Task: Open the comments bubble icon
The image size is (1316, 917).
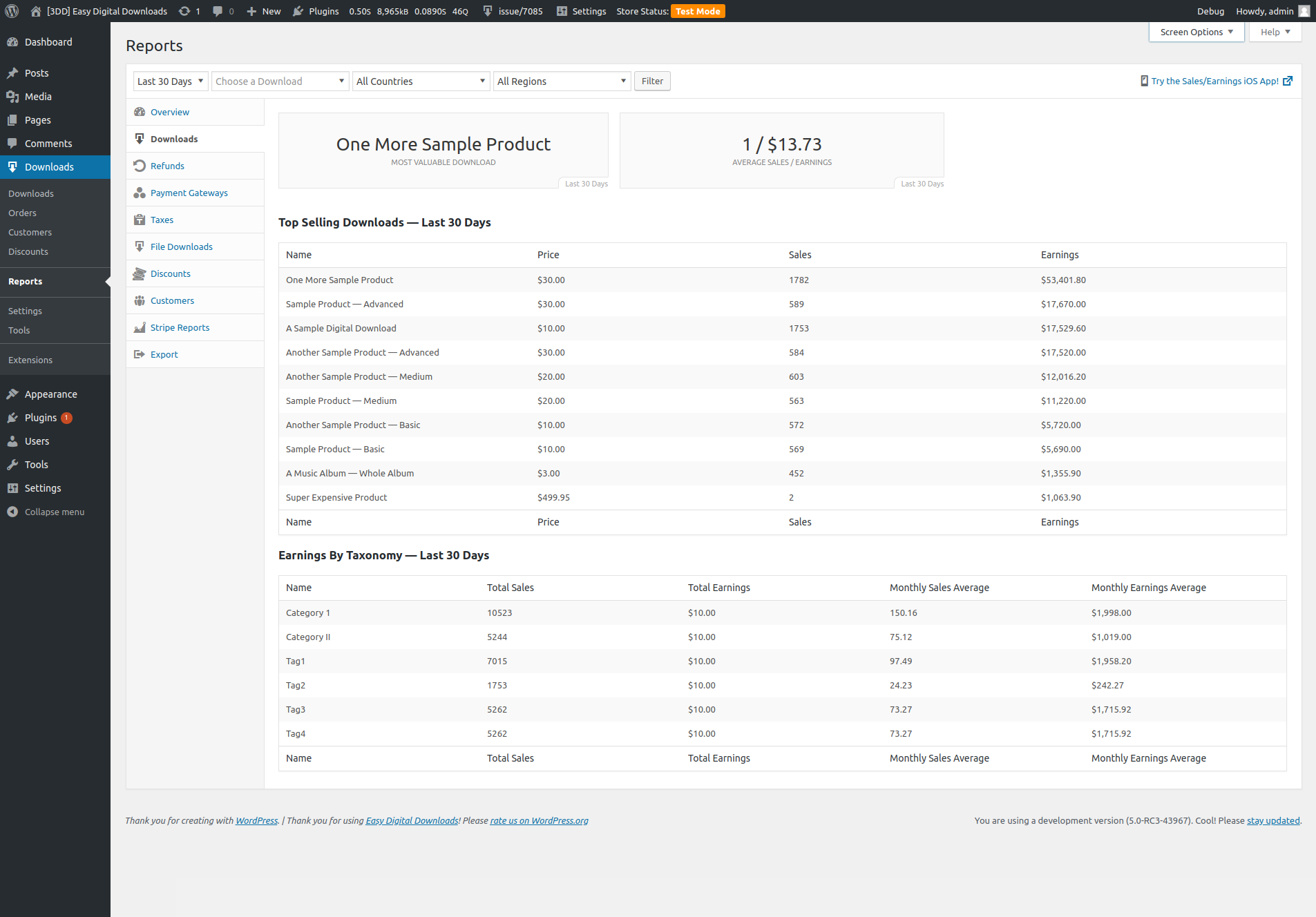Action: (x=218, y=11)
